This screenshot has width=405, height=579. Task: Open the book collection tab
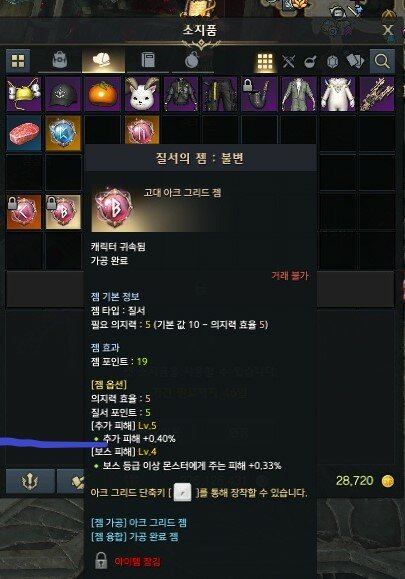pyautogui.click(x=148, y=60)
